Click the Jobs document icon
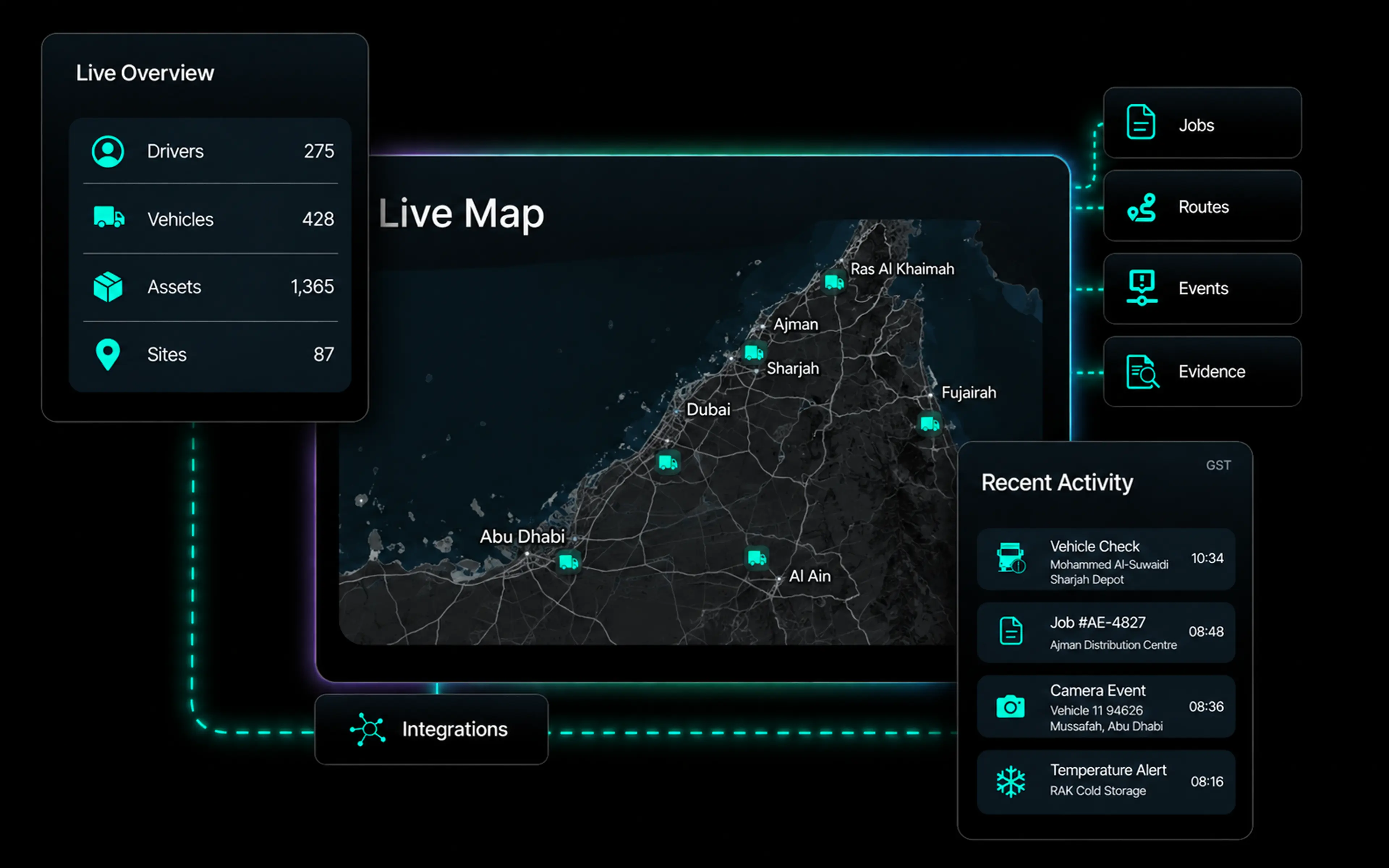Image resolution: width=1389 pixels, height=868 pixels. pyautogui.click(x=1140, y=122)
